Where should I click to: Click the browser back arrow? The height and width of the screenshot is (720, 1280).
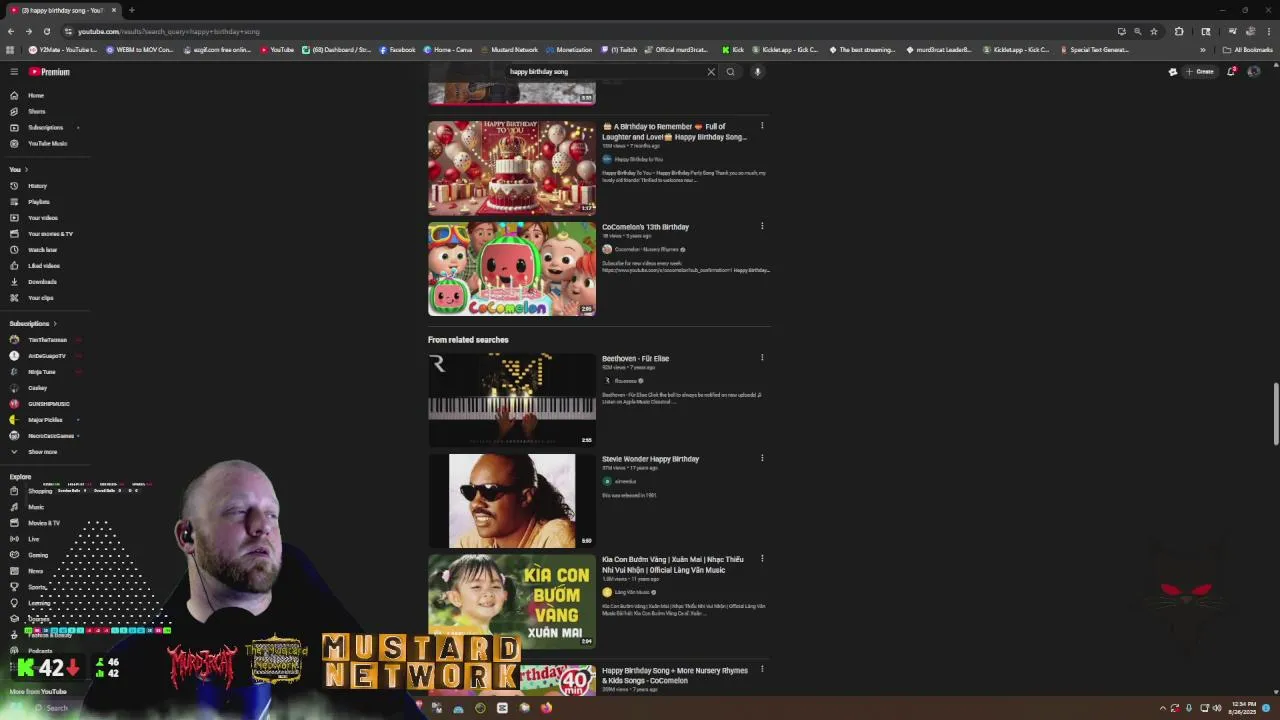(10, 31)
